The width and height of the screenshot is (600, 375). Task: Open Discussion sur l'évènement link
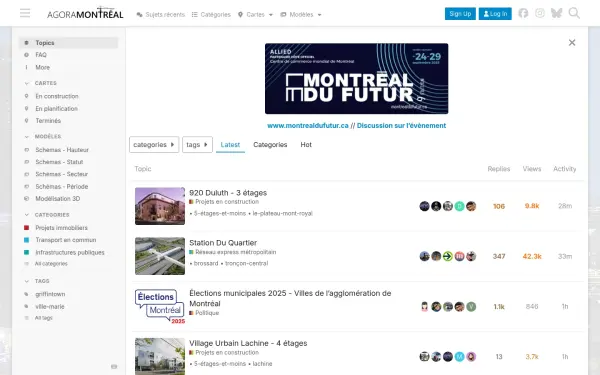click(x=401, y=126)
